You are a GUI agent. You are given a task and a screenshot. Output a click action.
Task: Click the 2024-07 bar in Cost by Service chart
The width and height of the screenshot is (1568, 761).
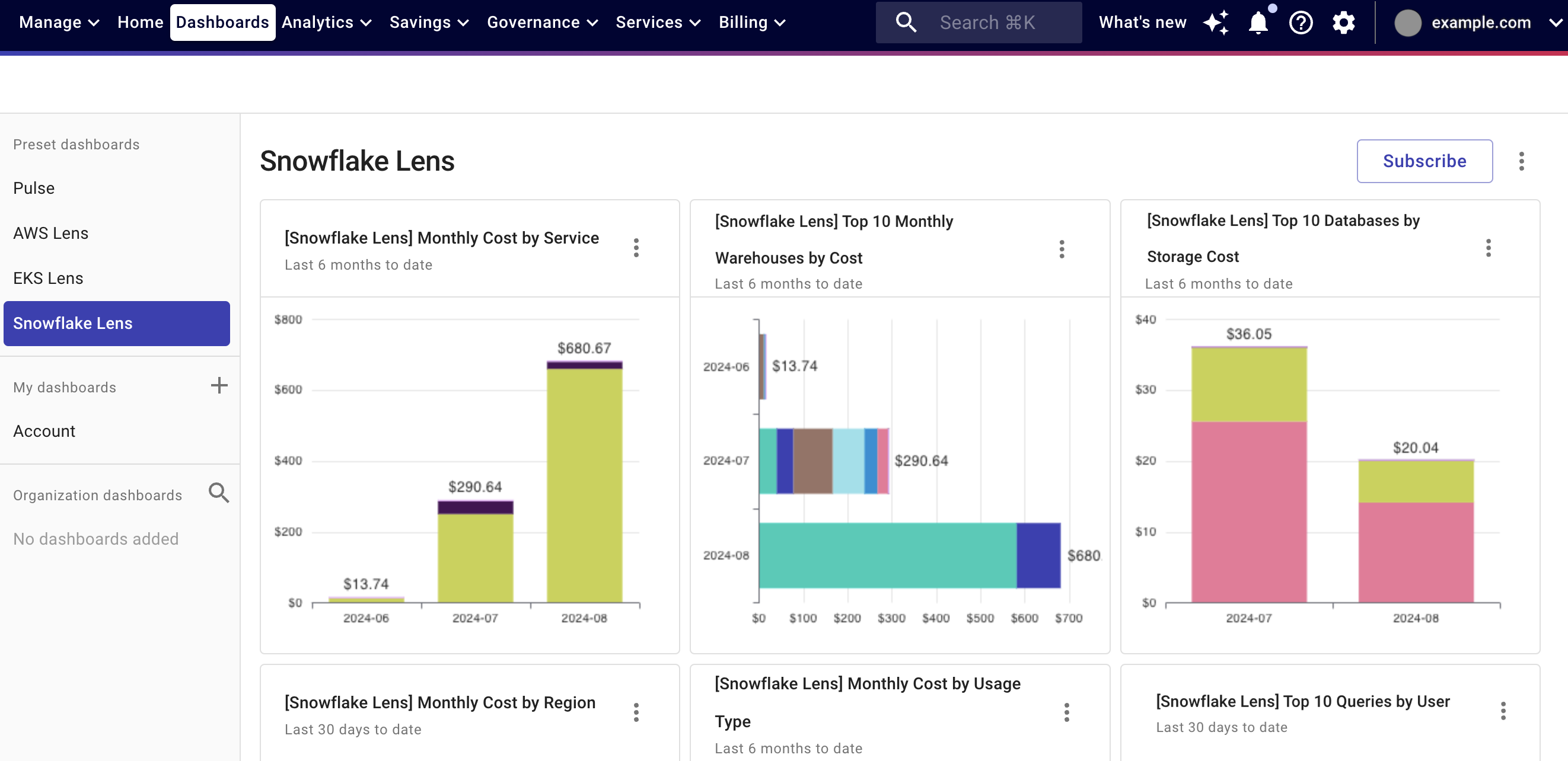coord(476,551)
